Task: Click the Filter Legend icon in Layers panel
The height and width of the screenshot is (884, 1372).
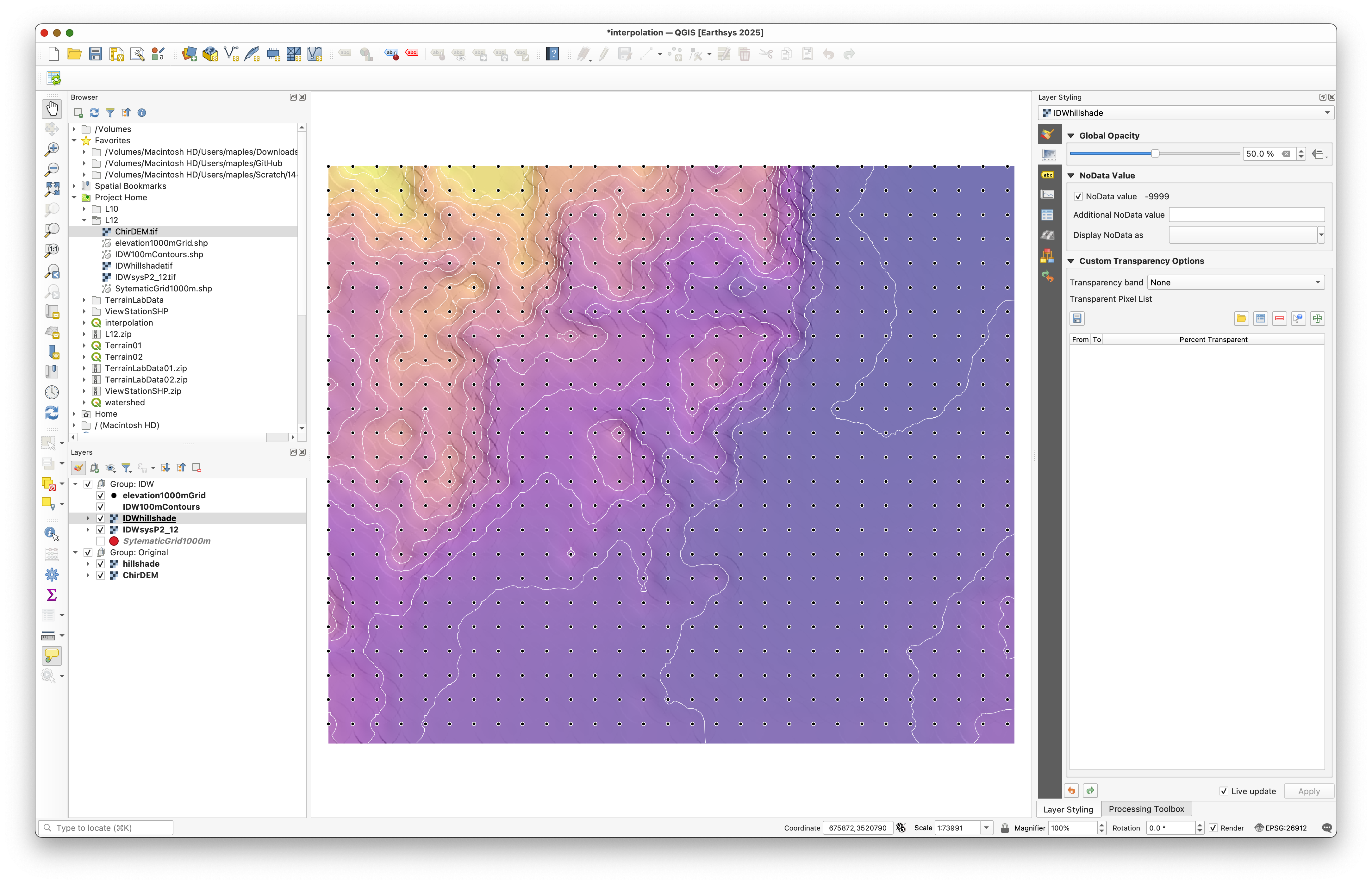Action: pyautogui.click(x=126, y=468)
